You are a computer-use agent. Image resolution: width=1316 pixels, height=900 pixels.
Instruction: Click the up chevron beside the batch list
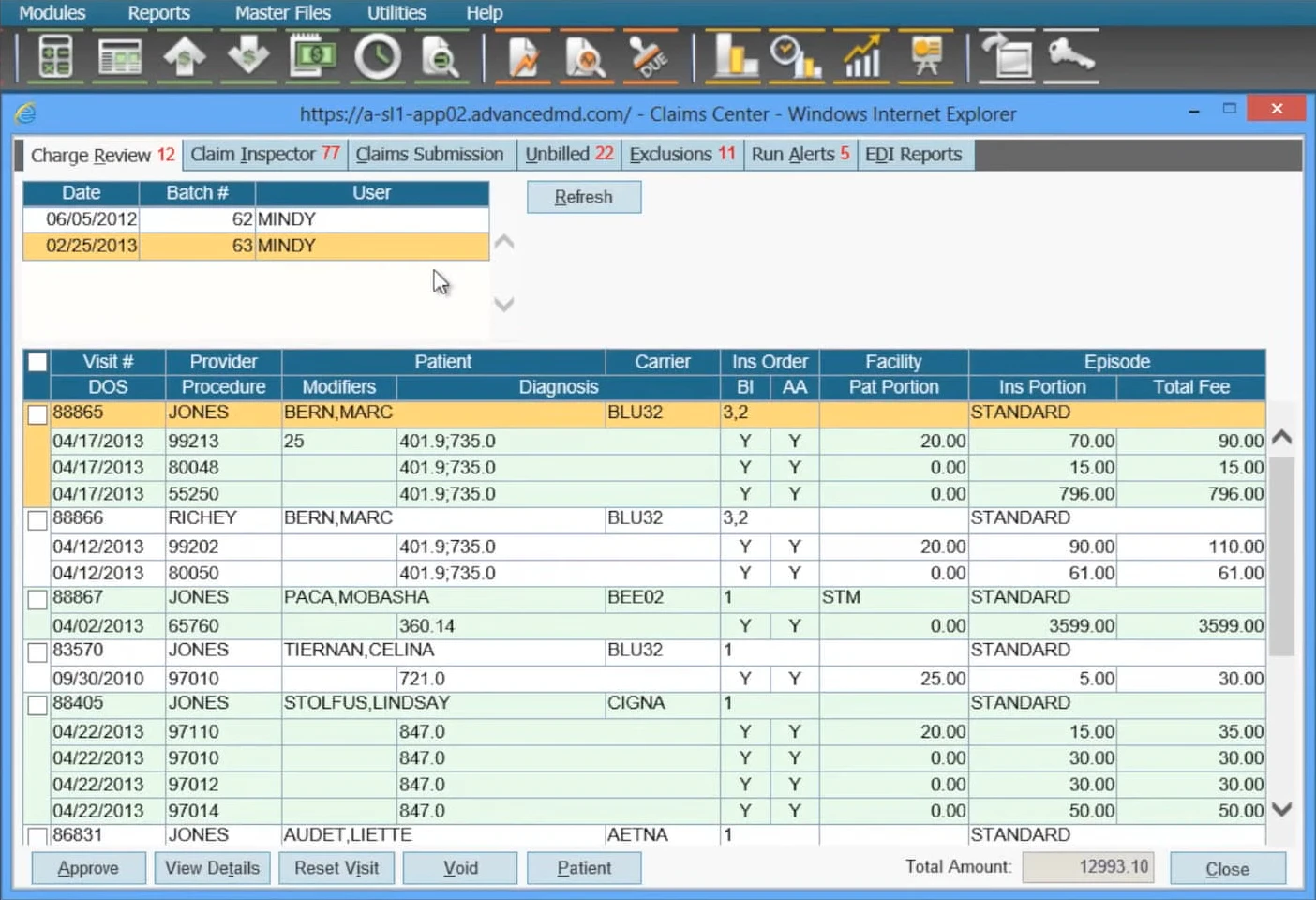point(503,241)
